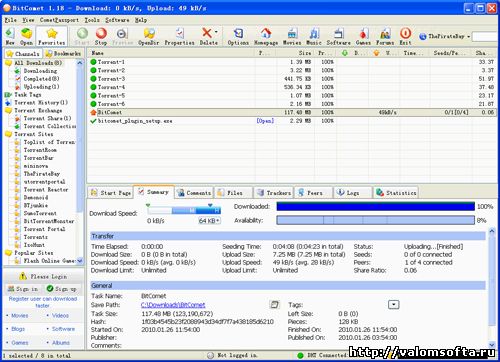Switch to the Logs tab
This screenshot has width=500, height=362.
(353, 193)
